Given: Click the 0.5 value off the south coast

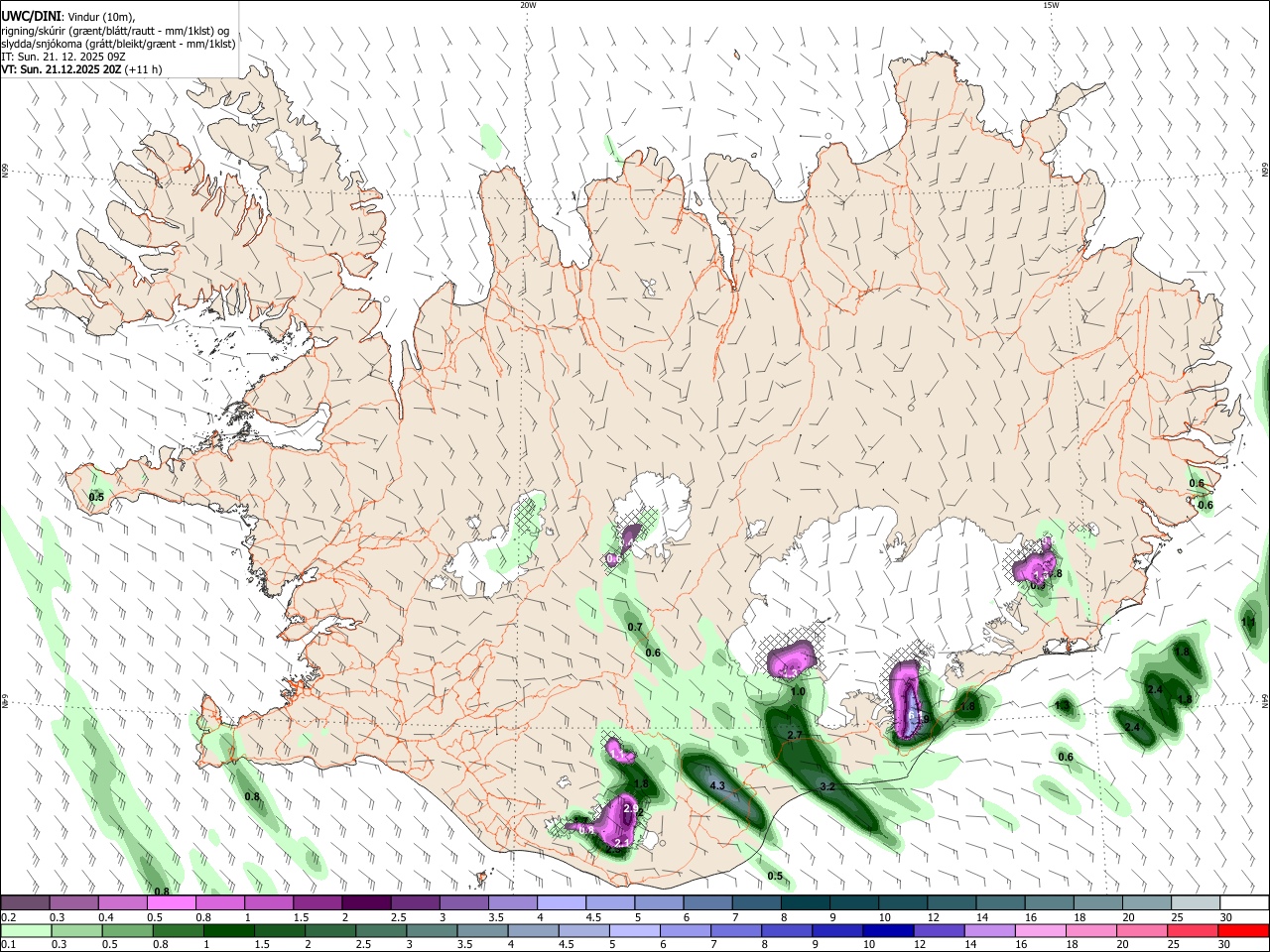Looking at the screenshot, I should [775, 876].
